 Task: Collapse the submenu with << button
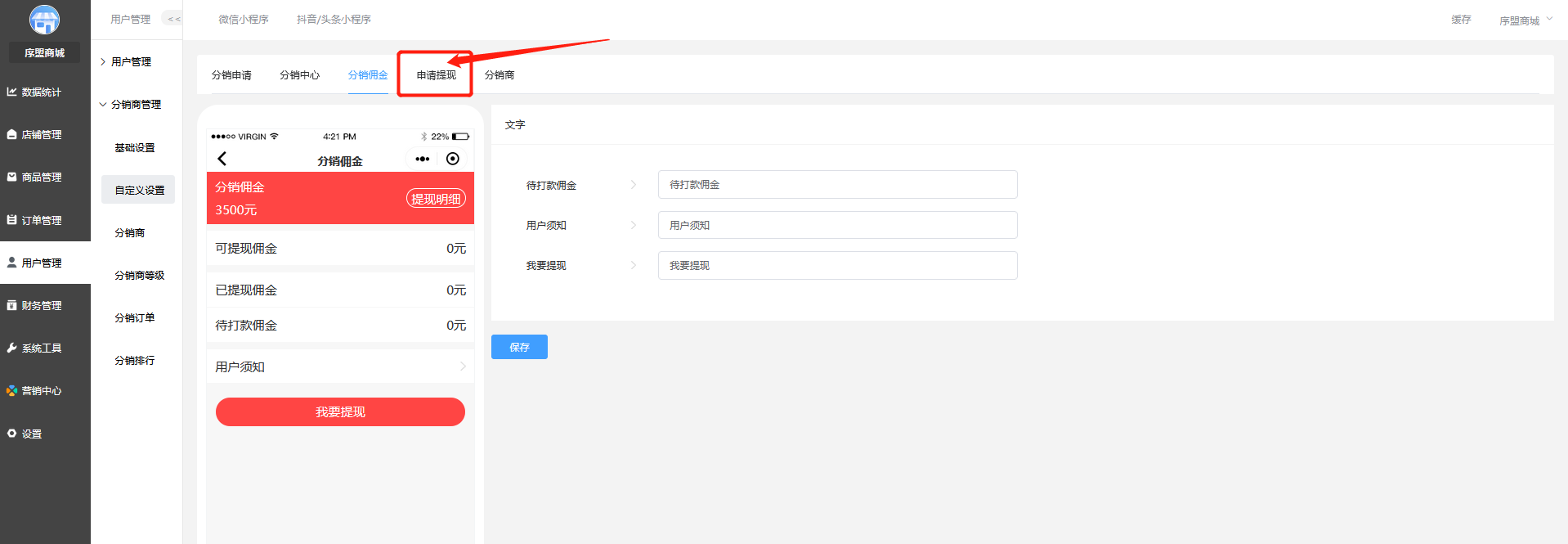pyautogui.click(x=173, y=19)
